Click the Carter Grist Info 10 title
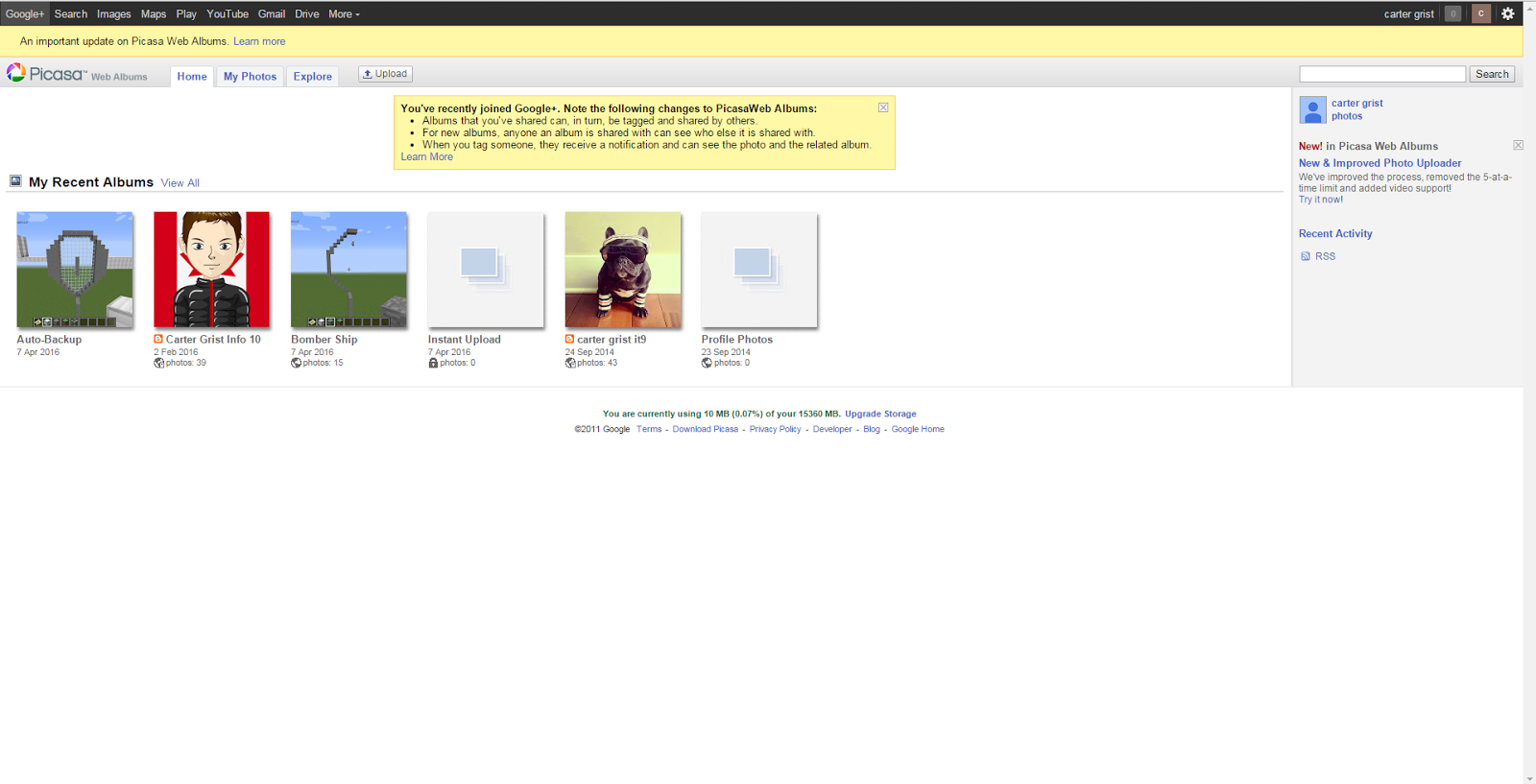 pyautogui.click(x=213, y=340)
